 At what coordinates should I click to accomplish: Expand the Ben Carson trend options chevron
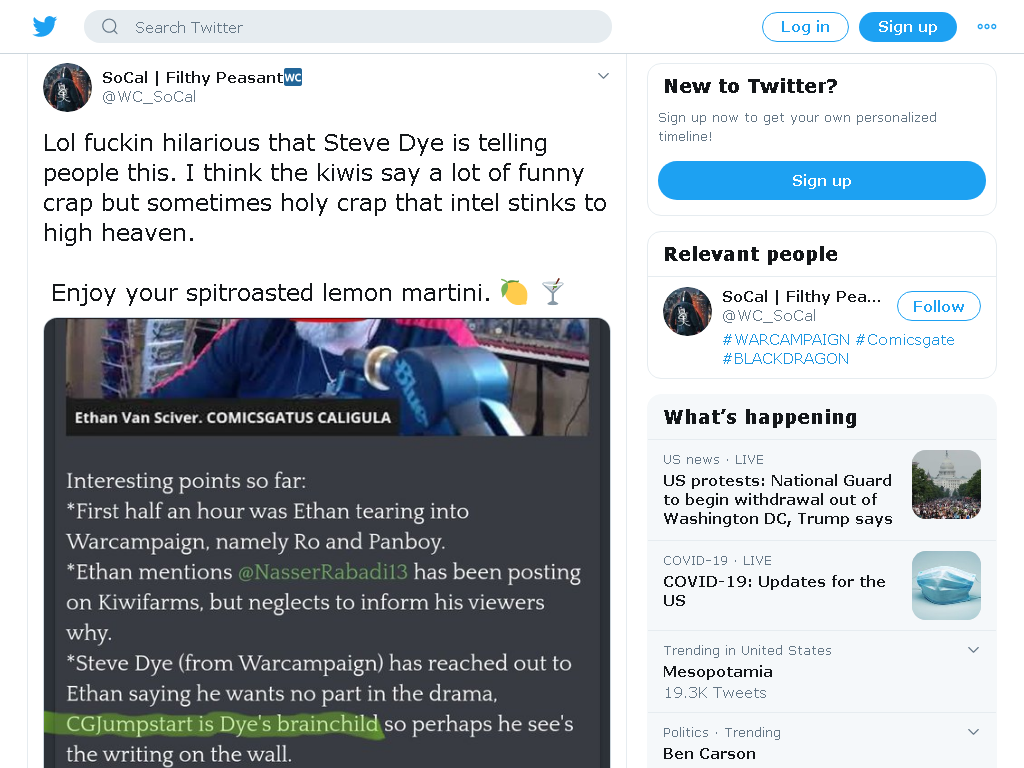[x=973, y=731]
